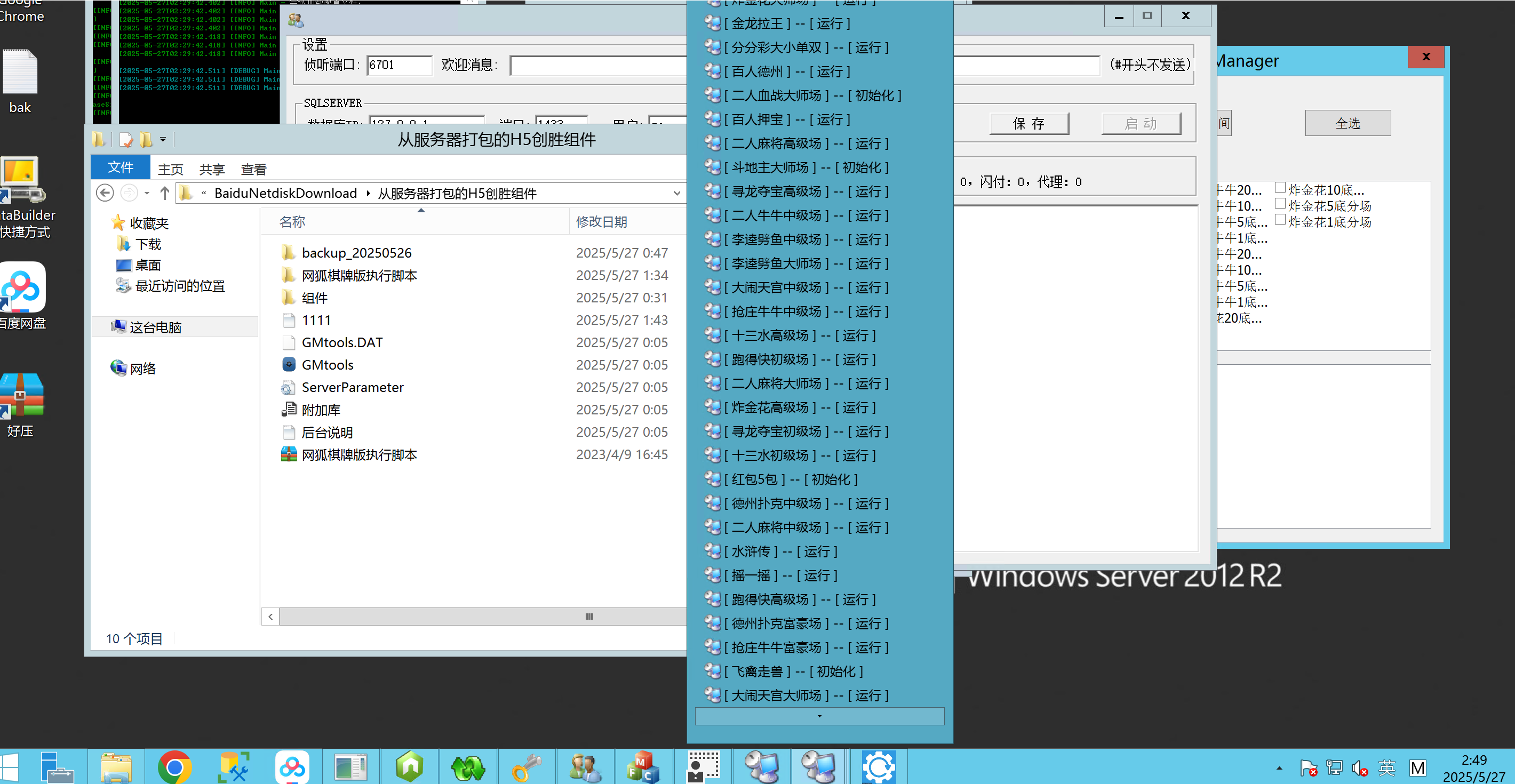Open the backup_20250526 folder

pos(356,253)
